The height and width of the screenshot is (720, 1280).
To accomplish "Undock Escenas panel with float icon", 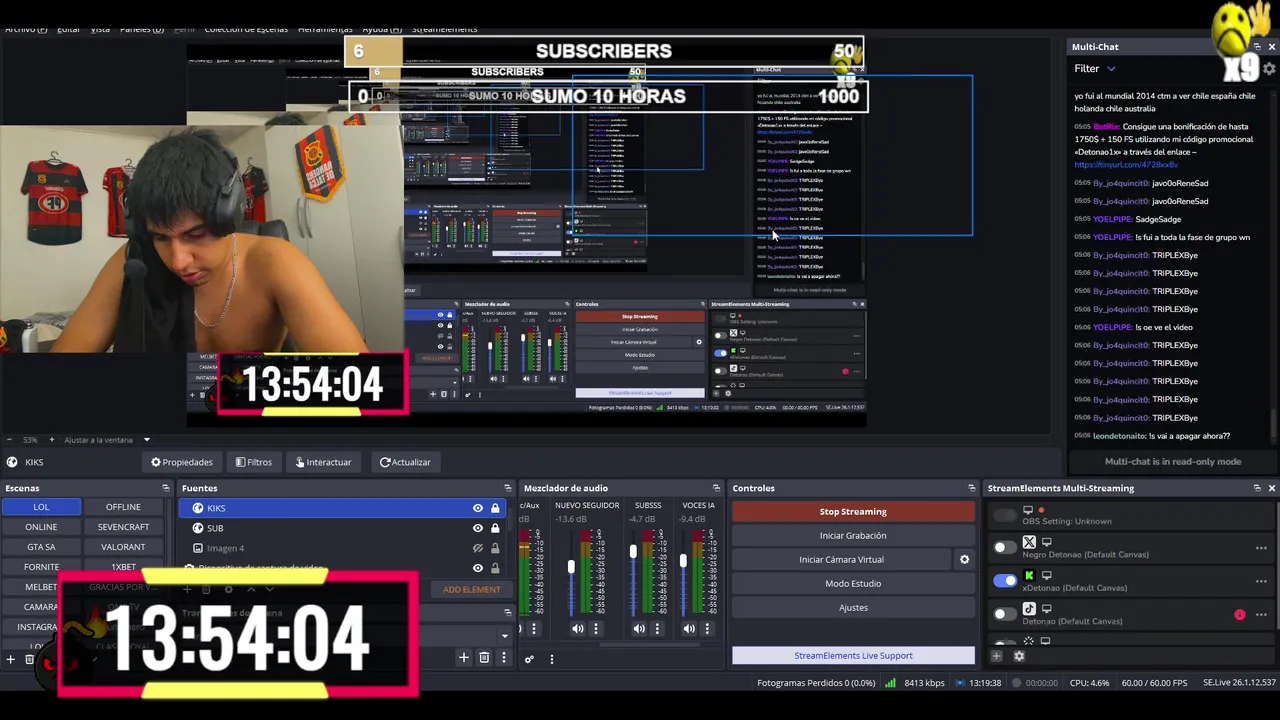I will (166, 488).
